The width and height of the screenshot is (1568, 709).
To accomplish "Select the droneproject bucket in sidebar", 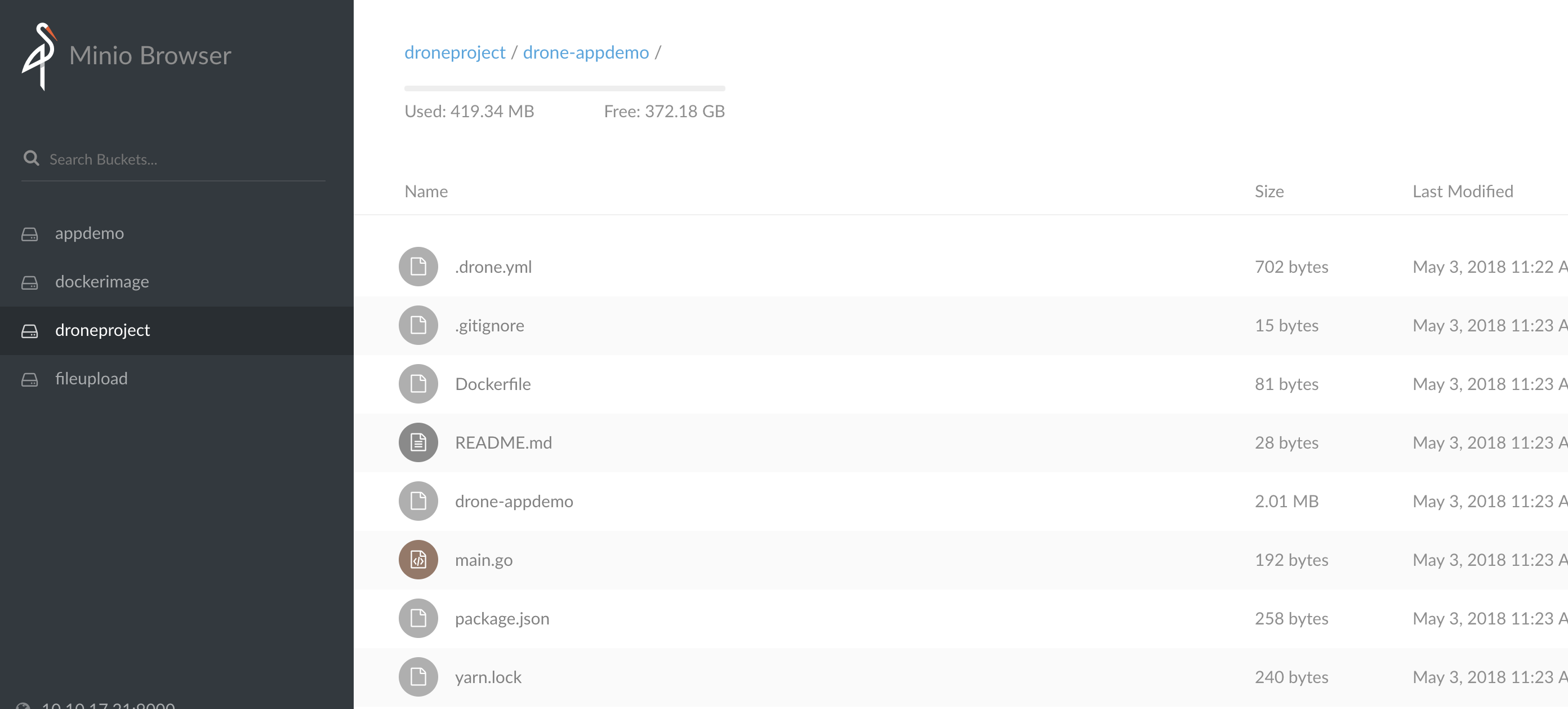I will click(x=103, y=330).
